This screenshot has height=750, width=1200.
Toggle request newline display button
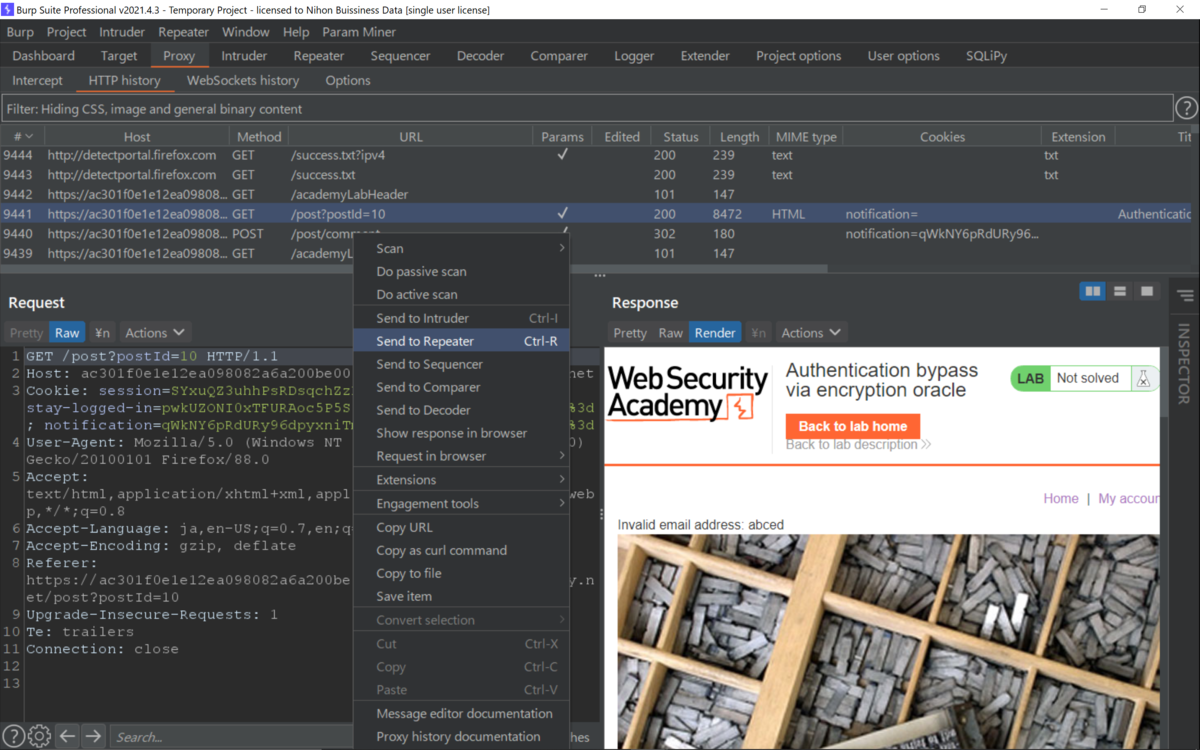pos(102,333)
